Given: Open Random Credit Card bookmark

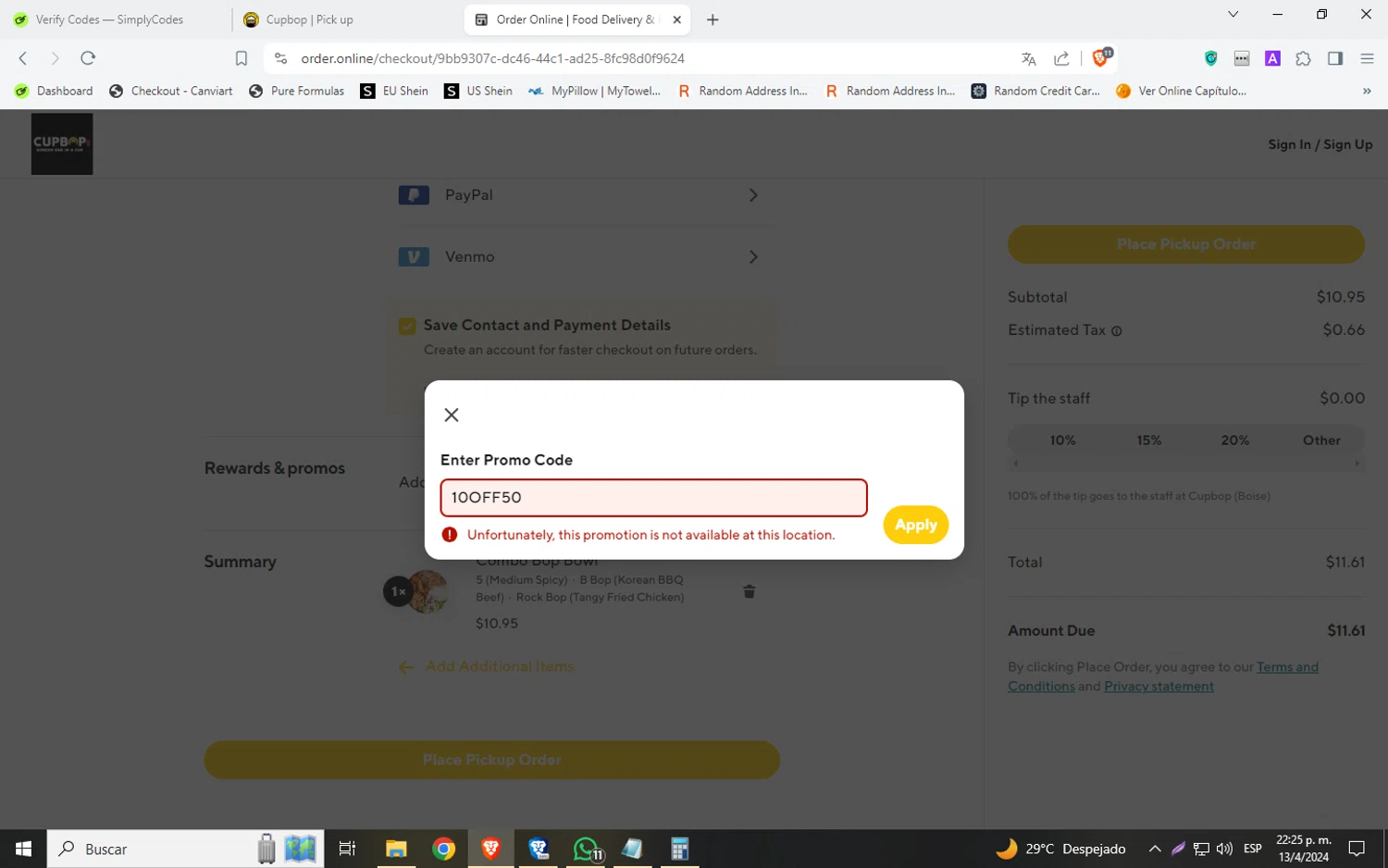Looking at the screenshot, I should click(1036, 91).
